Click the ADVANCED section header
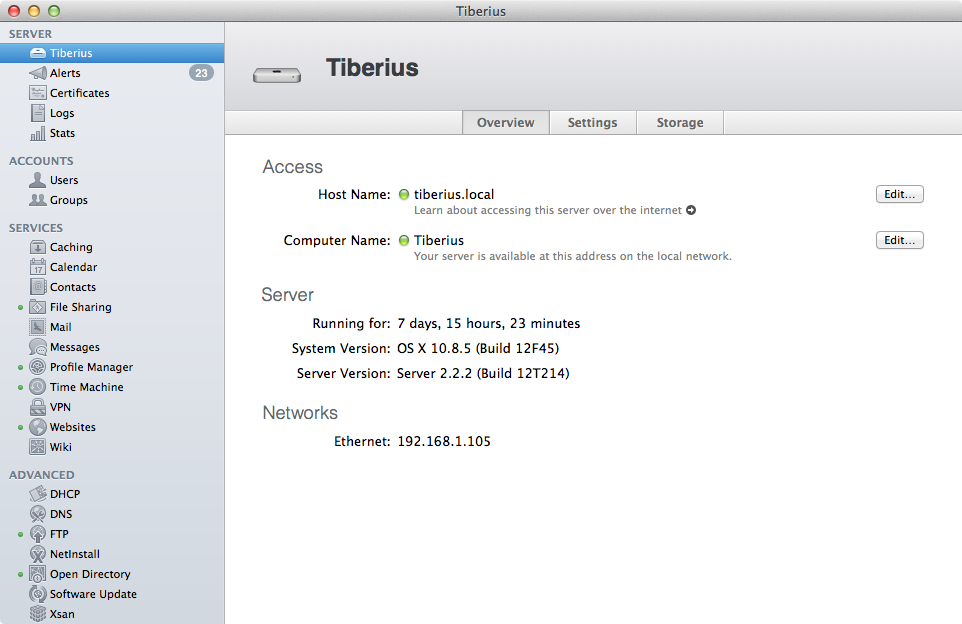This screenshot has width=962, height=624. [42, 475]
